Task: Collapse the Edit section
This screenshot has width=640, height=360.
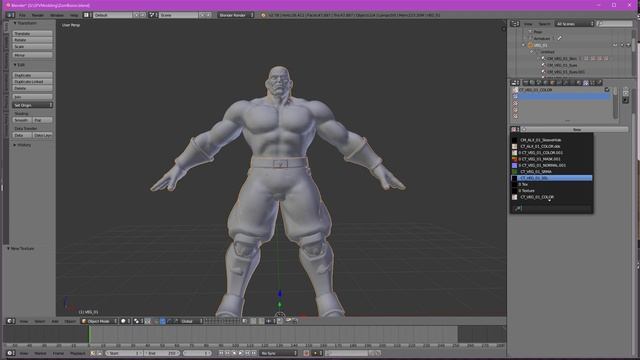Action: (x=19, y=65)
